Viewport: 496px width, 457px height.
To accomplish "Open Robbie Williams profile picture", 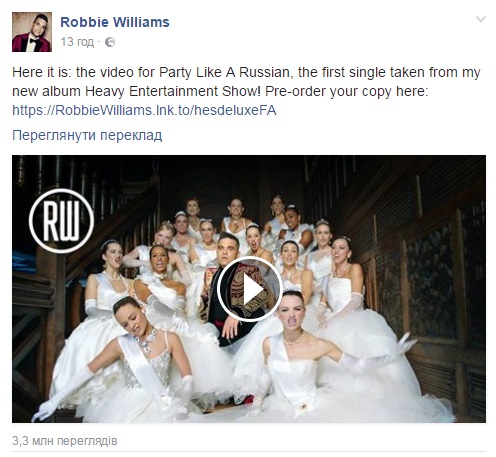I will (x=32, y=32).
